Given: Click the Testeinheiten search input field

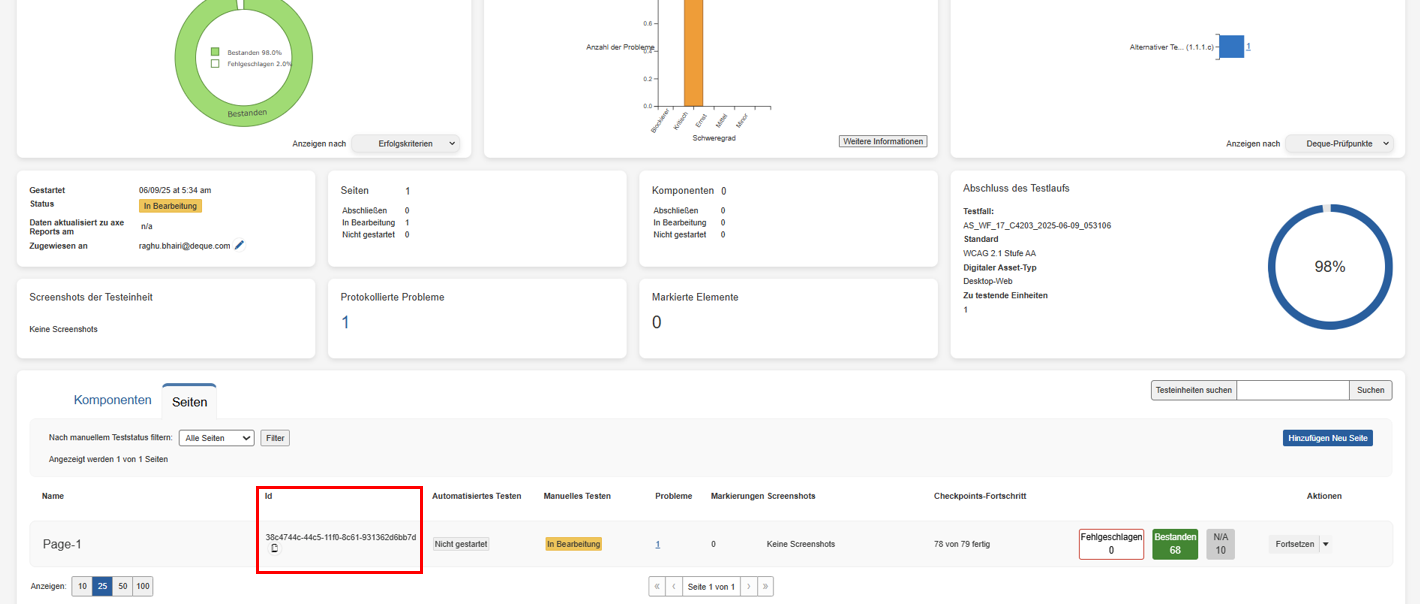Looking at the screenshot, I should click(1292, 390).
